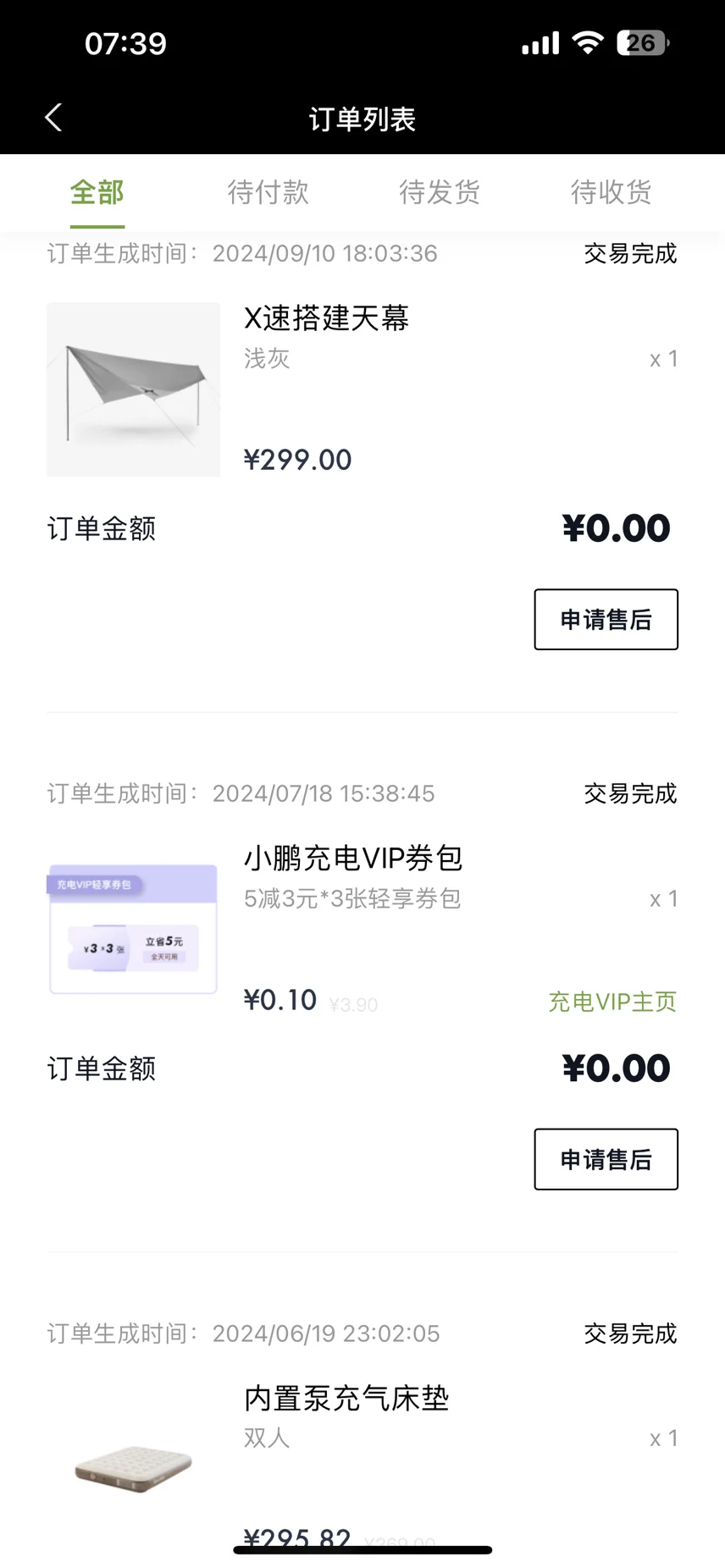Tap the Wi-Fi status icon

[587, 42]
